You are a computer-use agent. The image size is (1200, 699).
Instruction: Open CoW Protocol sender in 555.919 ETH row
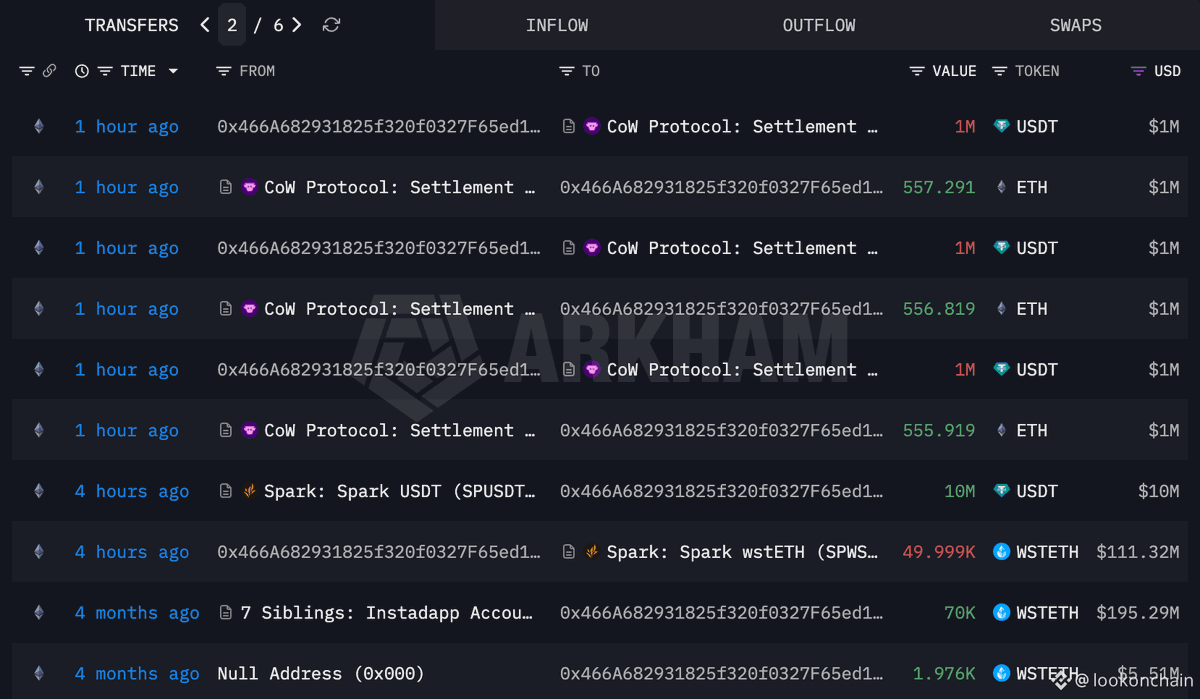pyautogui.click(x=399, y=431)
